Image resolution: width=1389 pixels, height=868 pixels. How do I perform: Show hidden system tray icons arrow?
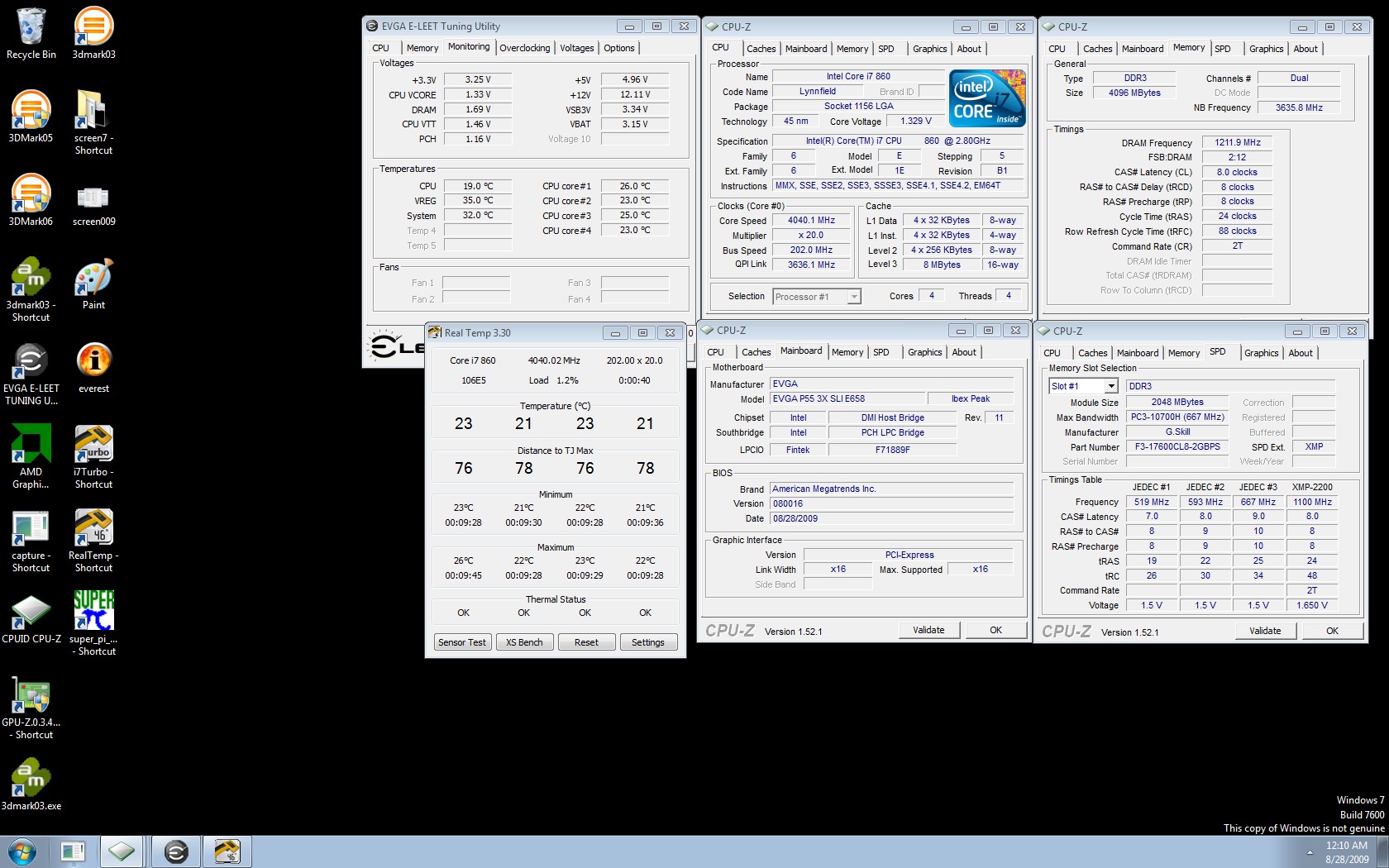pos(1310,852)
